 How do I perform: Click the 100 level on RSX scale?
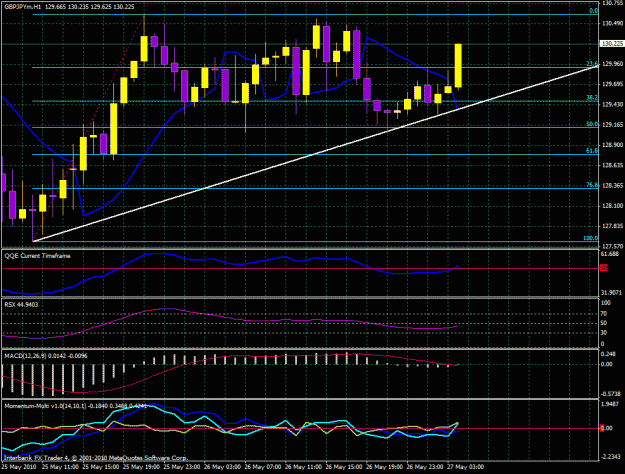click(x=605, y=303)
